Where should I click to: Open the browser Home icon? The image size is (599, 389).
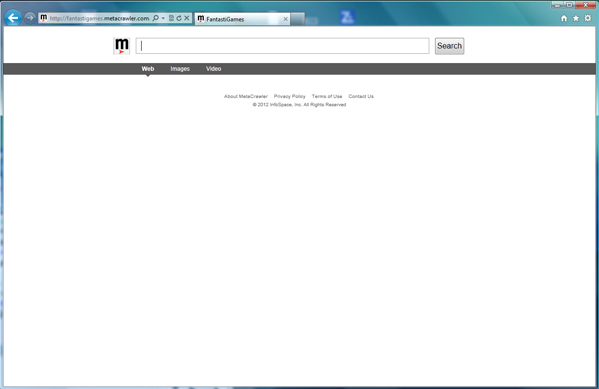click(x=564, y=18)
